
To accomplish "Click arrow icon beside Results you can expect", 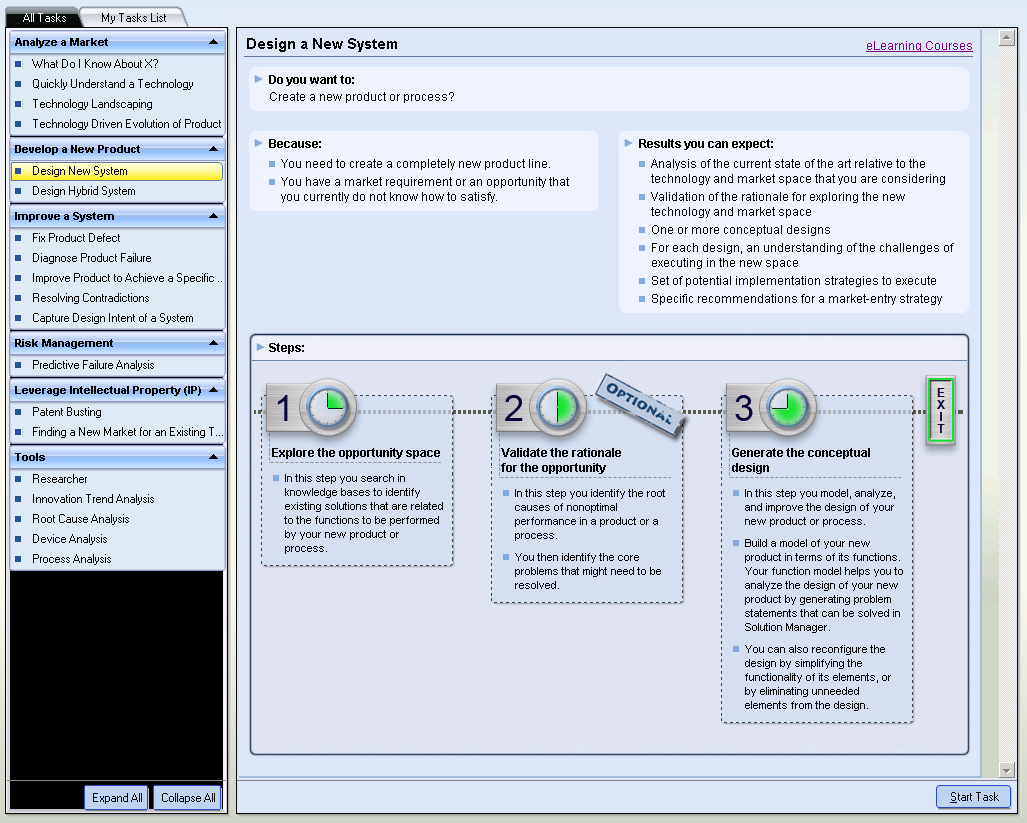I will click(x=629, y=144).
